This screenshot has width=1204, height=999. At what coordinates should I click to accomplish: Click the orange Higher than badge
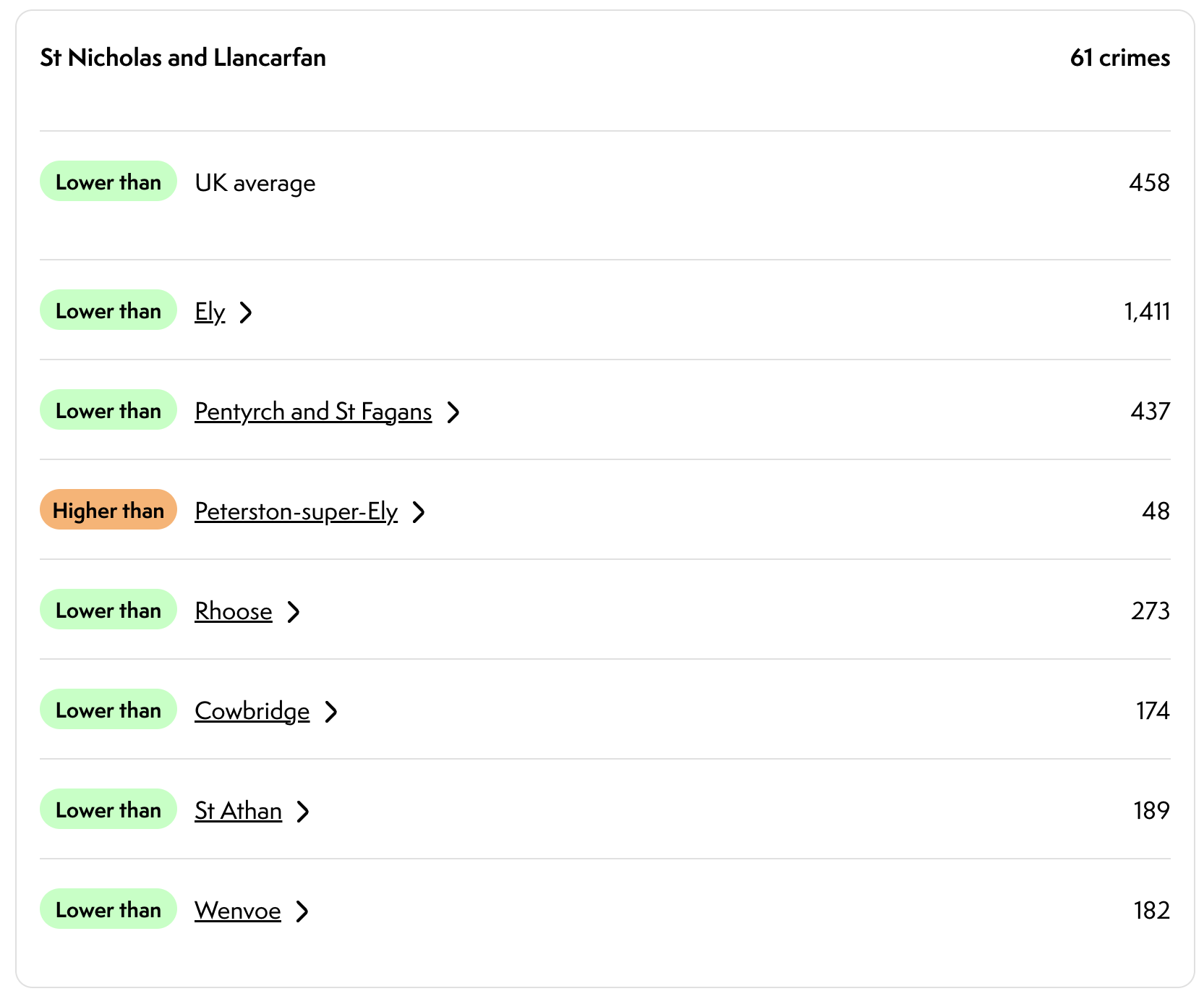tap(108, 510)
